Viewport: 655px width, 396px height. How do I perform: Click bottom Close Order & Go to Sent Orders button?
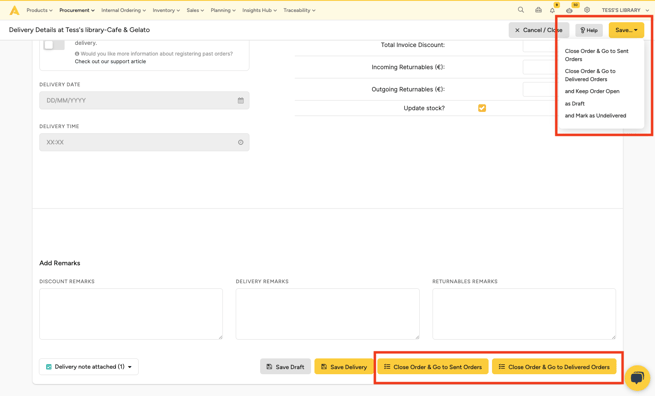point(433,367)
